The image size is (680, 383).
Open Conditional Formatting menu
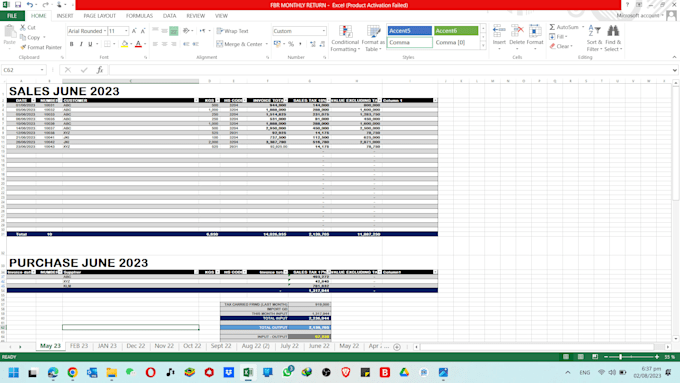(x=345, y=38)
